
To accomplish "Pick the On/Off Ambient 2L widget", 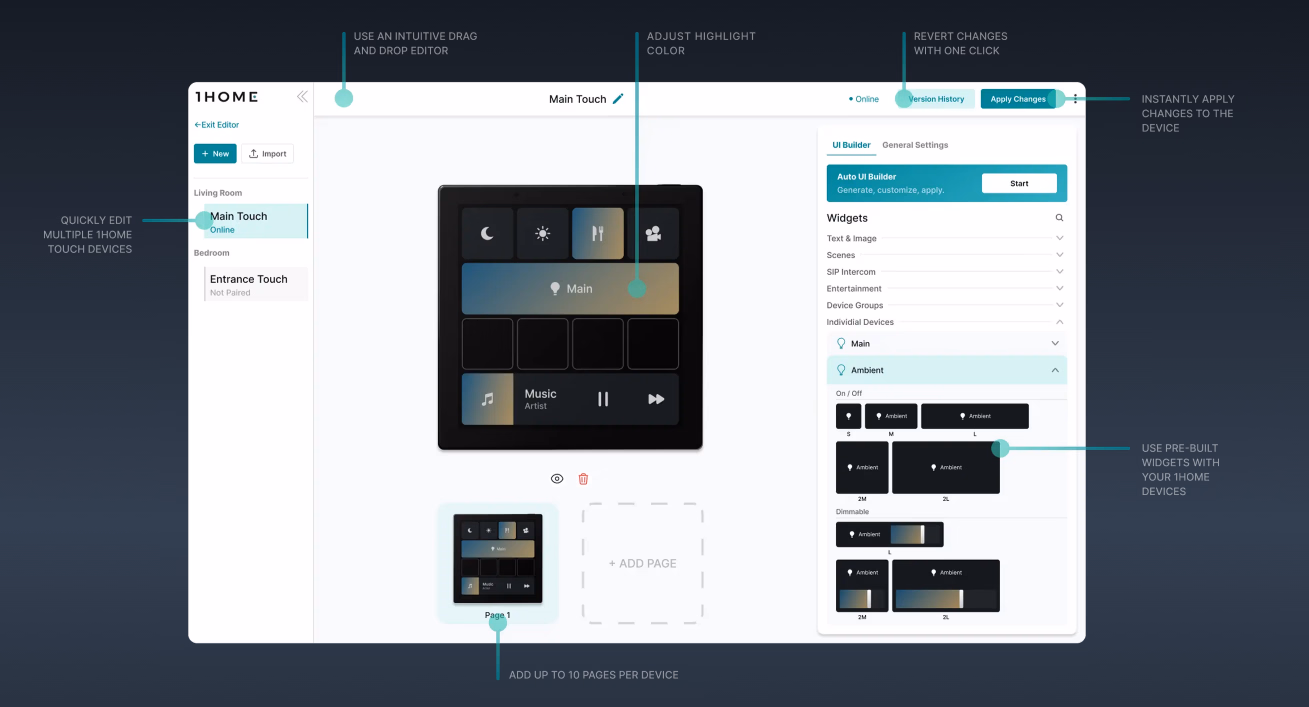I will [946, 467].
